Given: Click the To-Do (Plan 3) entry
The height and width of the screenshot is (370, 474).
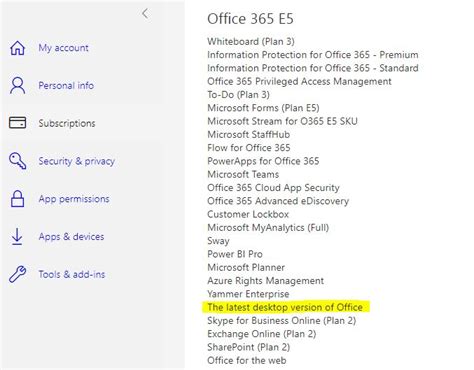Looking at the screenshot, I should coord(238,95).
